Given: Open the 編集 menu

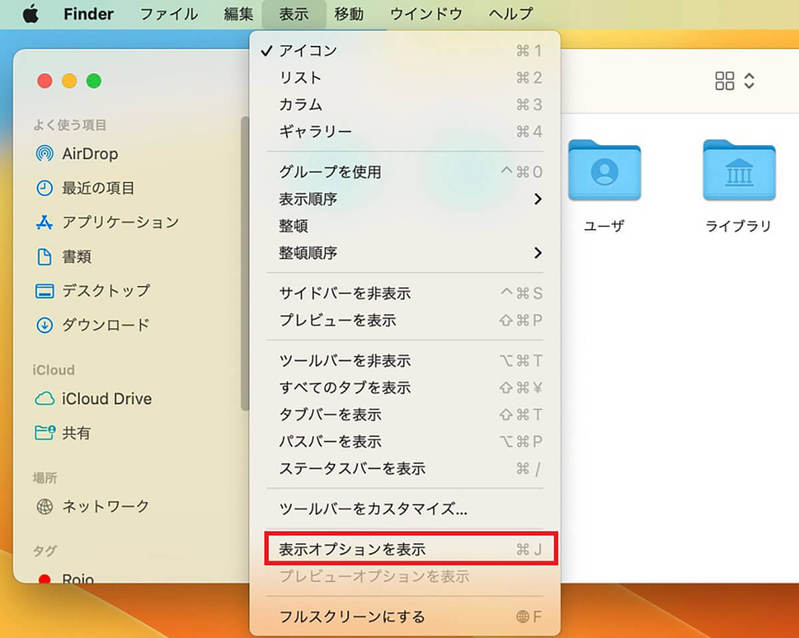Looking at the screenshot, I should 238,14.
